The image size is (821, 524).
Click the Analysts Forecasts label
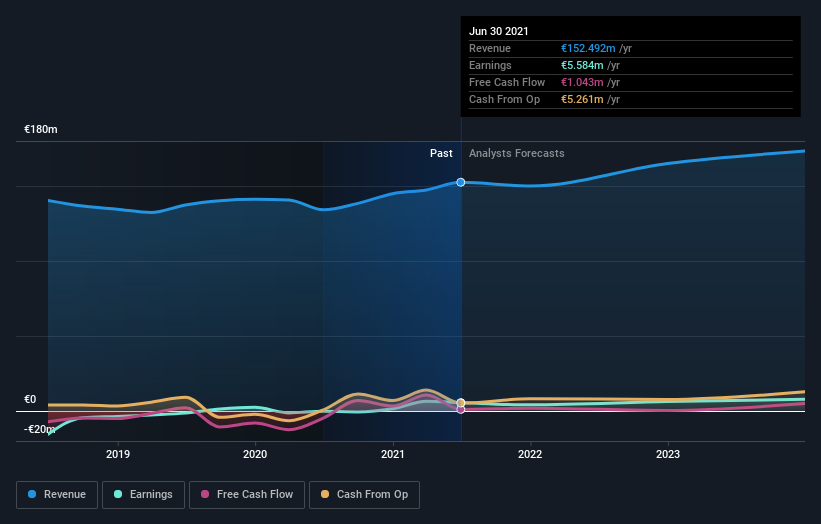point(517,153)
